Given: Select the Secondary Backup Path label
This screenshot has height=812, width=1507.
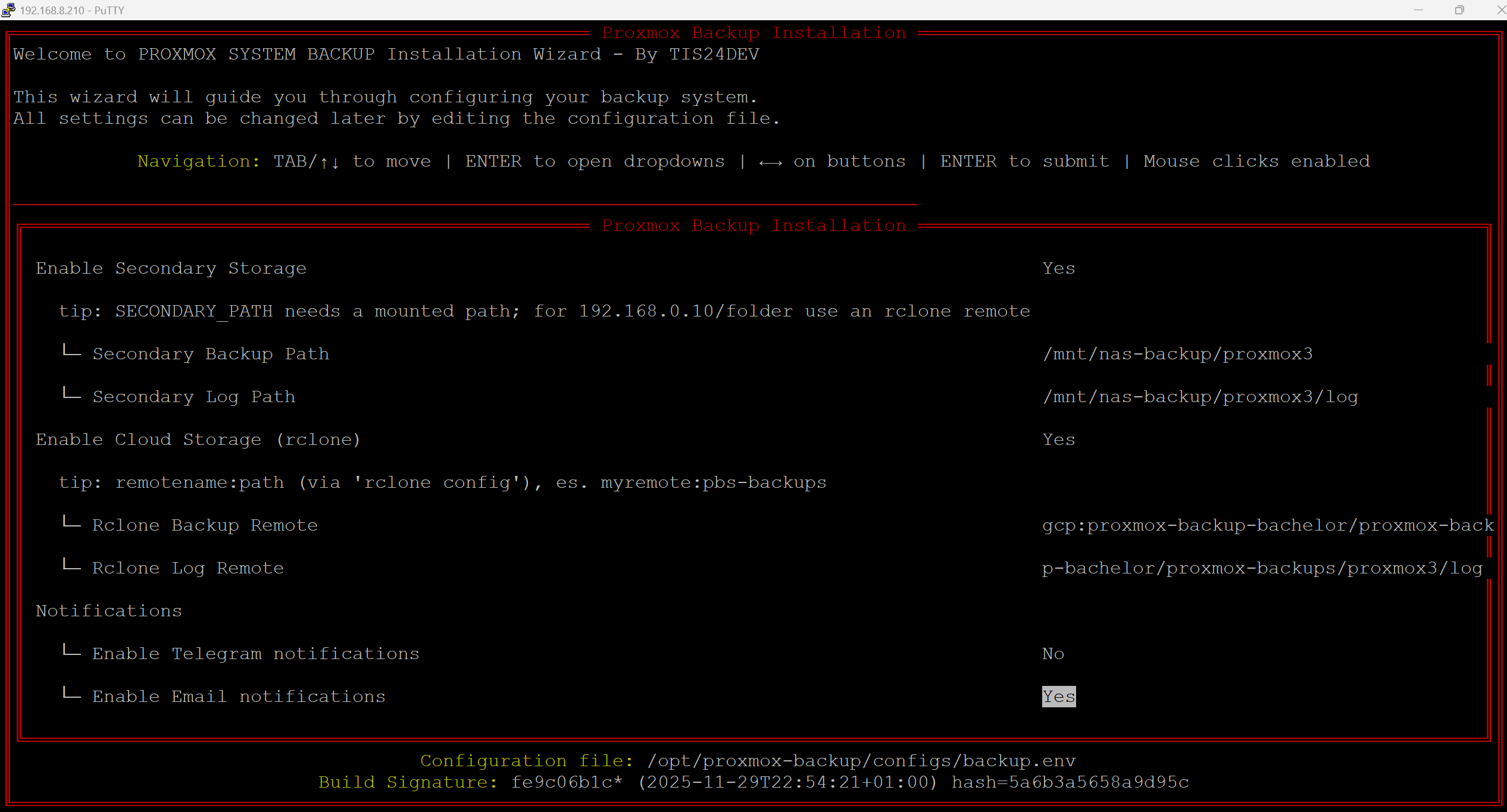Looking at the screenshot, I should tap(211, 354).
